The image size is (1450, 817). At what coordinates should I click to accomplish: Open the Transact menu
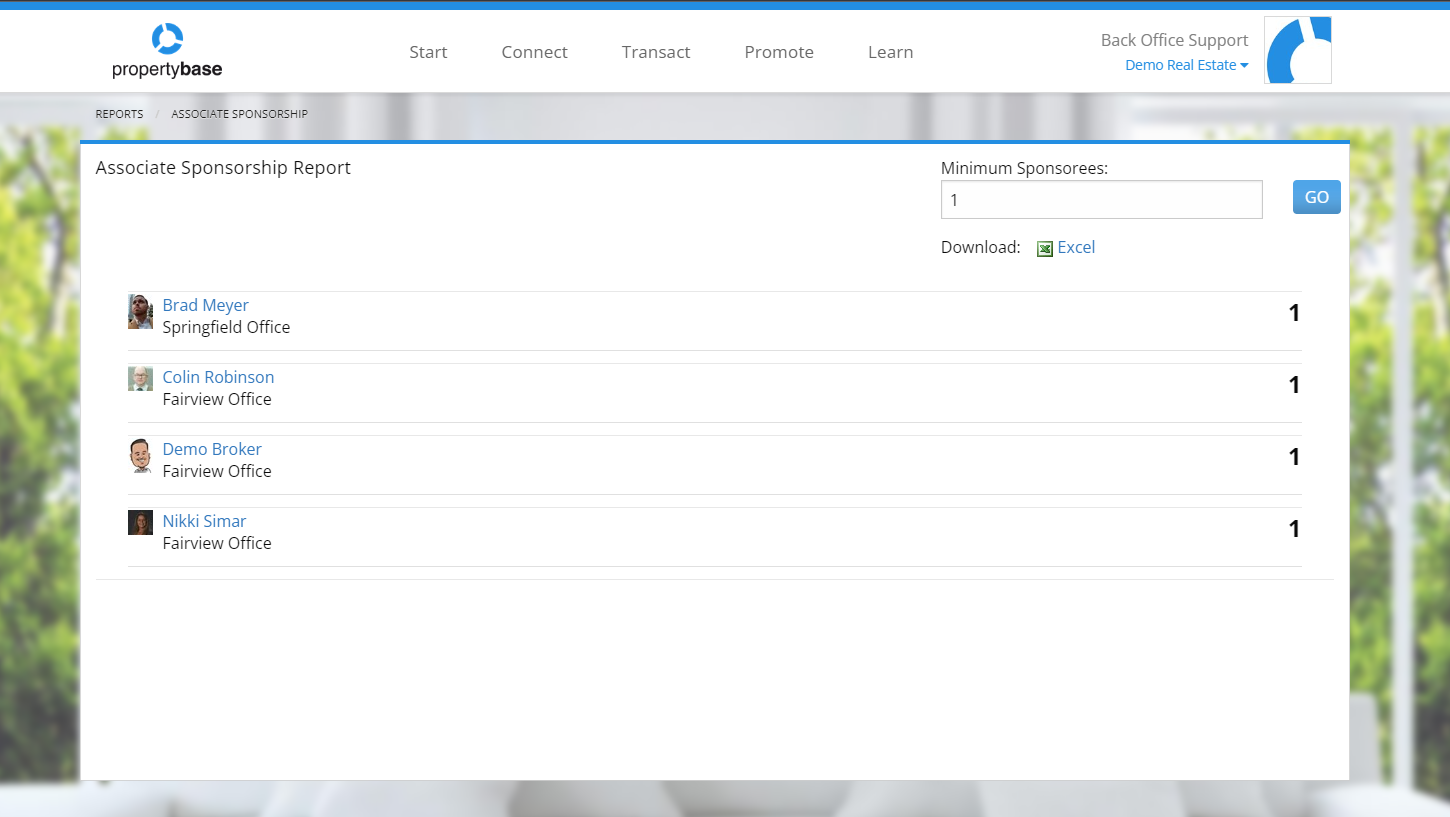(656, 52)
